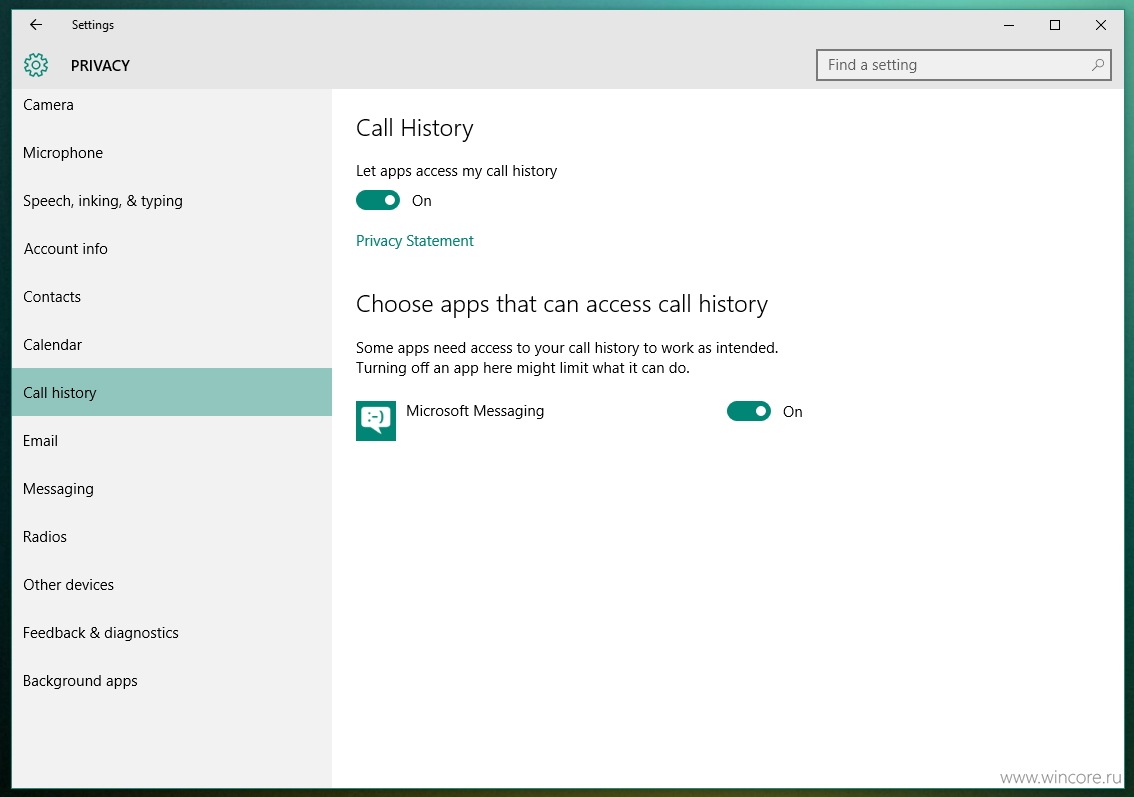Click the PRIVACY page title
The width and height of the screenshot is (1134, 797).
coord(100,66)
